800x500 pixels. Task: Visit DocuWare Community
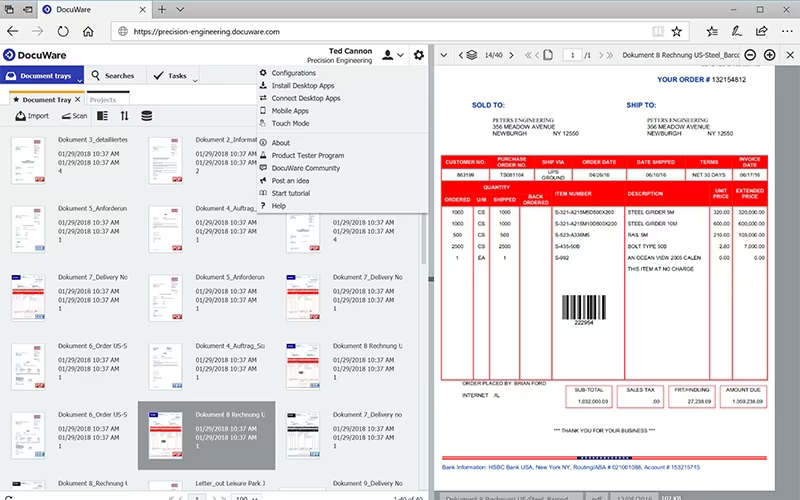coord(306,168)
